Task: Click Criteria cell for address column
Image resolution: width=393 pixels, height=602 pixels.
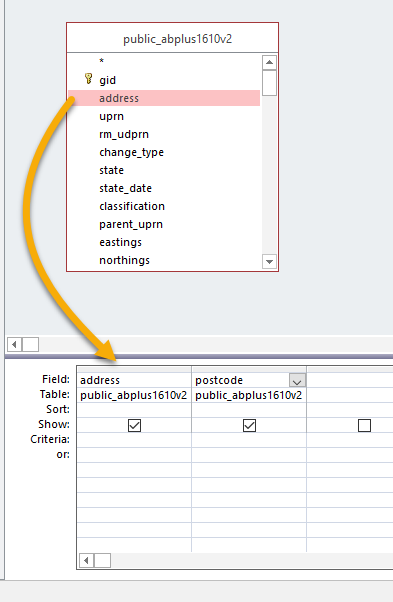Action: pyautogui.click(x=134, y=440)
